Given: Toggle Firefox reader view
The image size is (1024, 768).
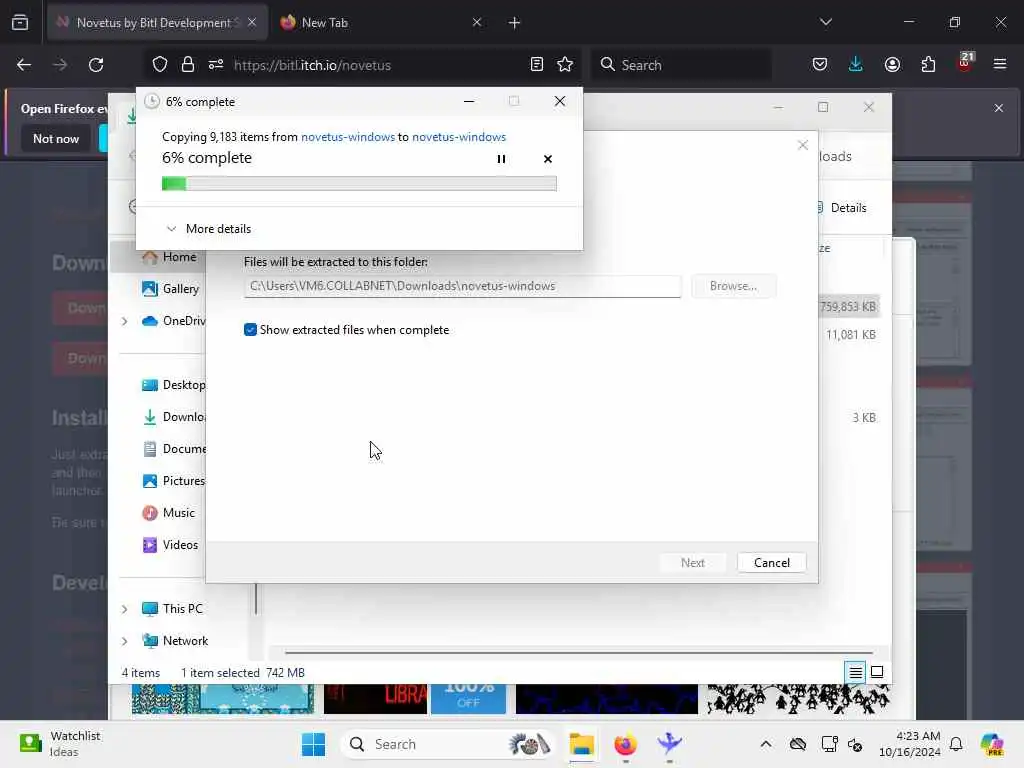Looking at the screenshot, I should coord(537,65).
